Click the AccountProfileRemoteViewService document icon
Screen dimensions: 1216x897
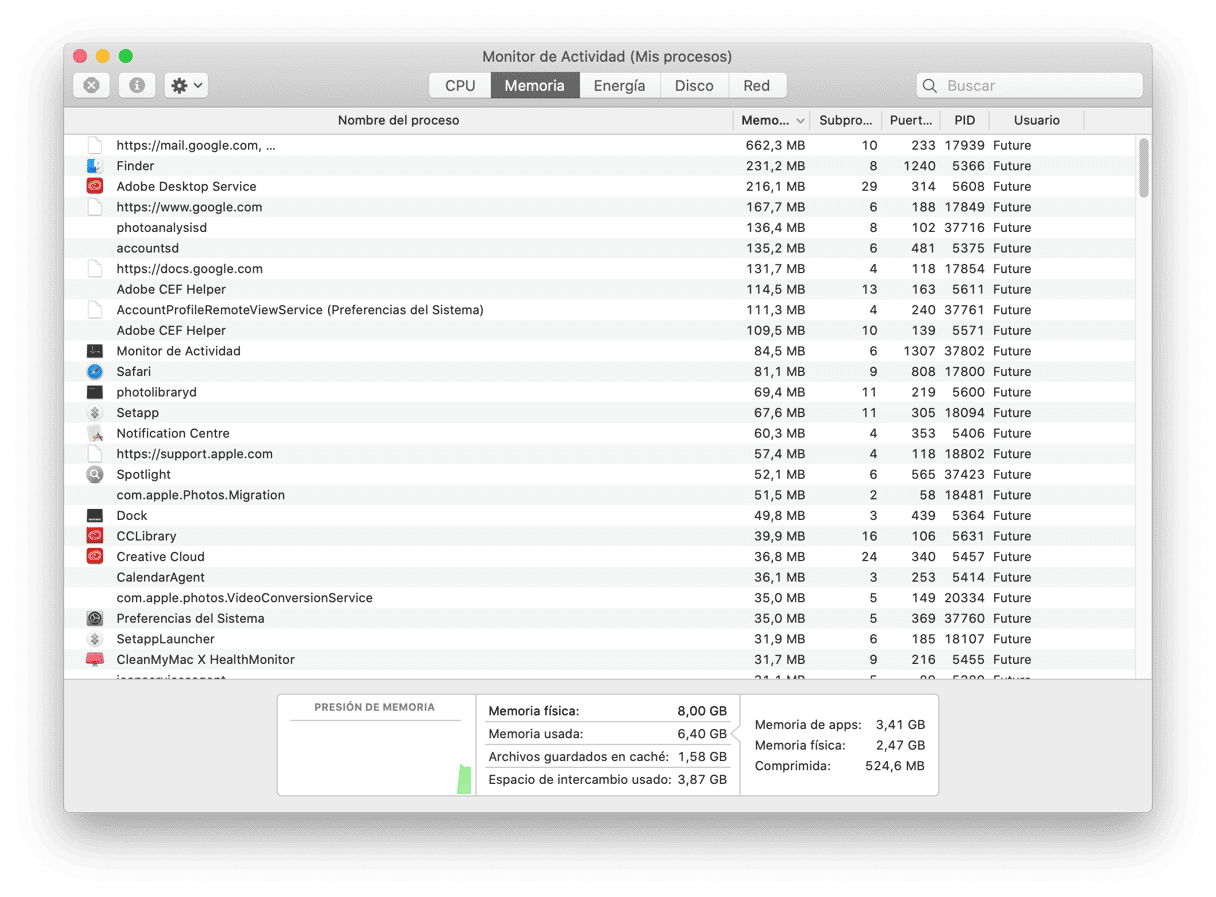click(x=95, y=310)
